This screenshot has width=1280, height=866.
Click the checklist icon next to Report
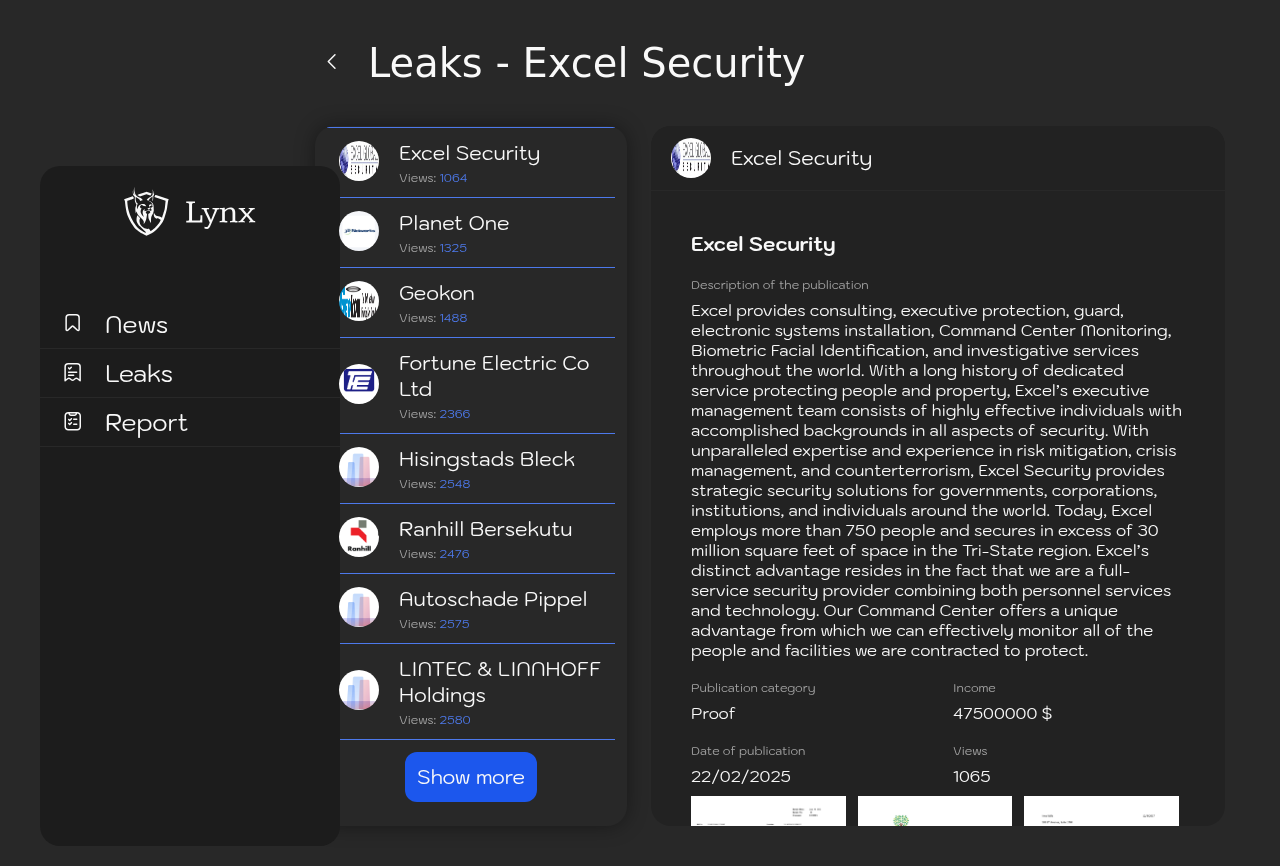point(73,421)
